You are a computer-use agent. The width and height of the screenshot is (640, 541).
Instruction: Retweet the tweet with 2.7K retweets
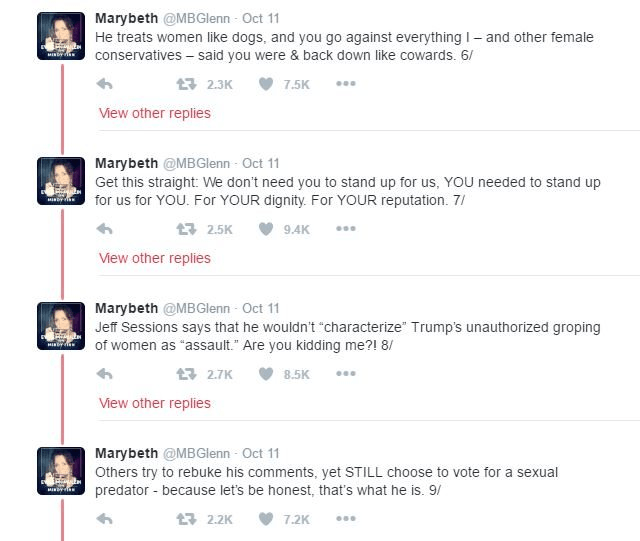185,374
